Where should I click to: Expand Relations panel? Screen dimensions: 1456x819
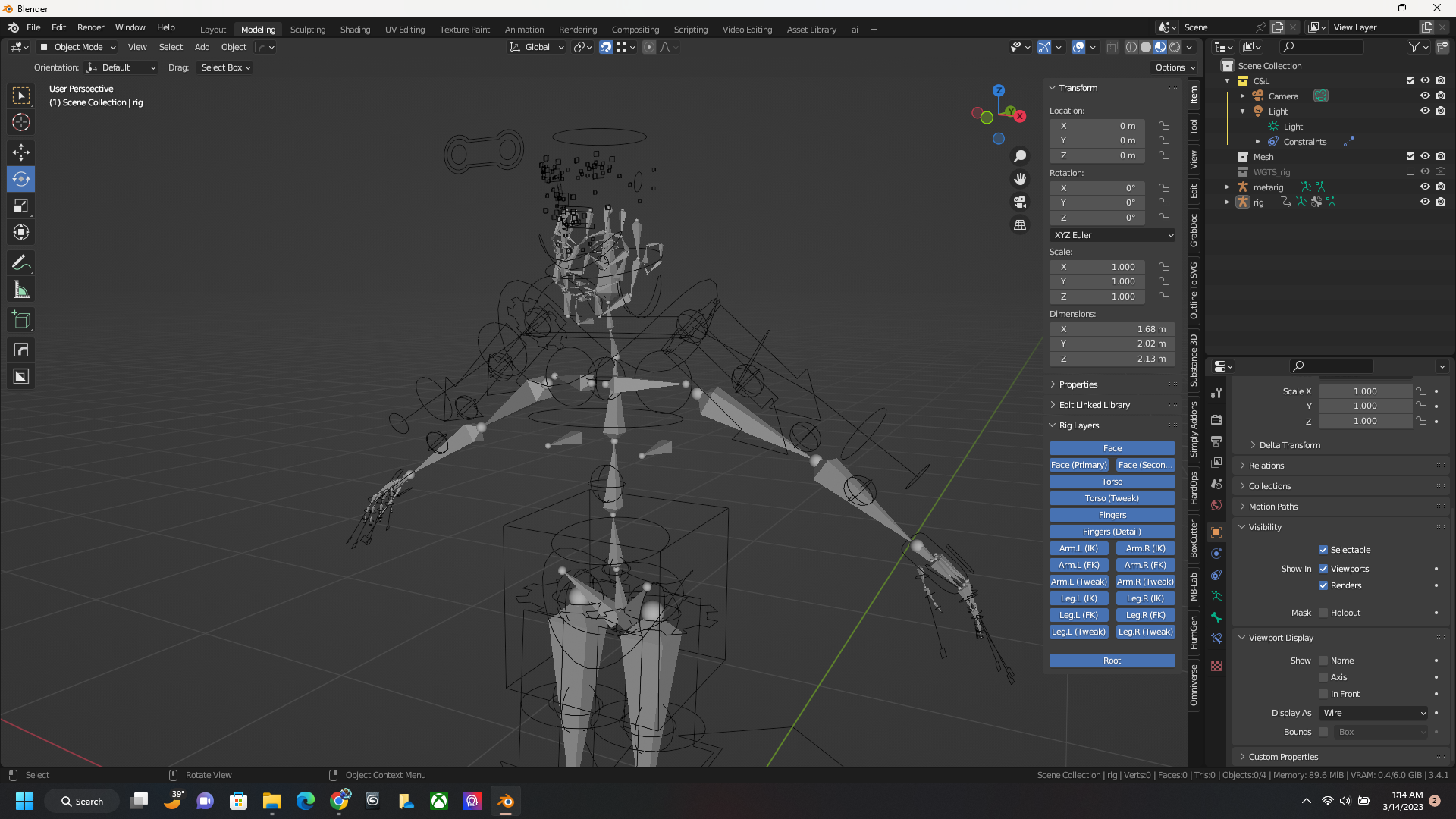coord(1266,466)
